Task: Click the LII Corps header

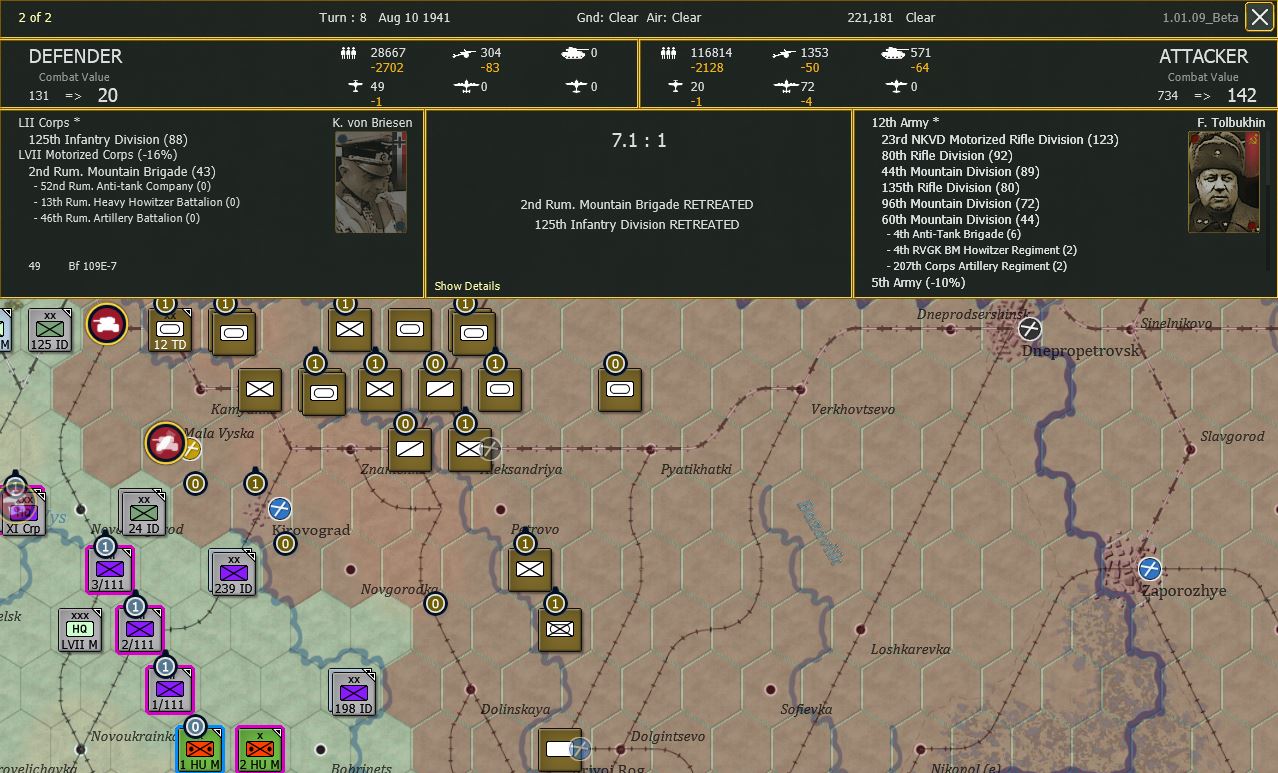Action: (49, 123)
